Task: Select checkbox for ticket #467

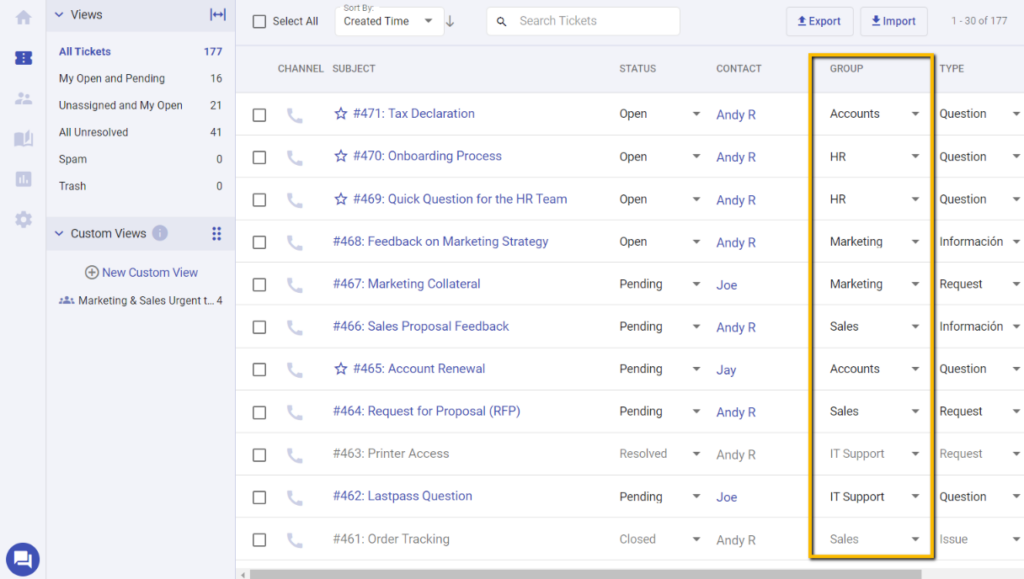Action: (259, 285)
